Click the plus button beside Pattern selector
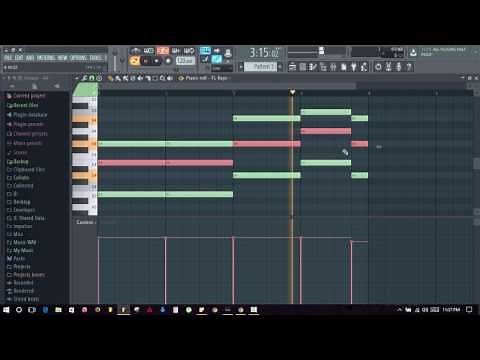The height and width of the screenshot is (360, 480). click(280, 67)
